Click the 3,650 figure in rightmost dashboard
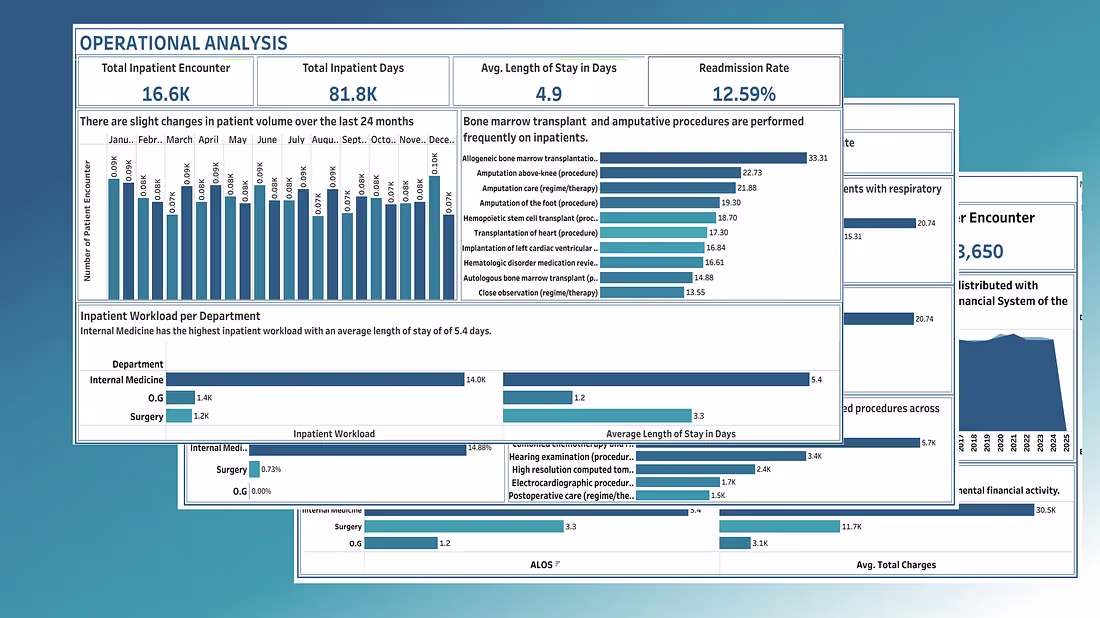1100x618 pixels. coord(980,251)
